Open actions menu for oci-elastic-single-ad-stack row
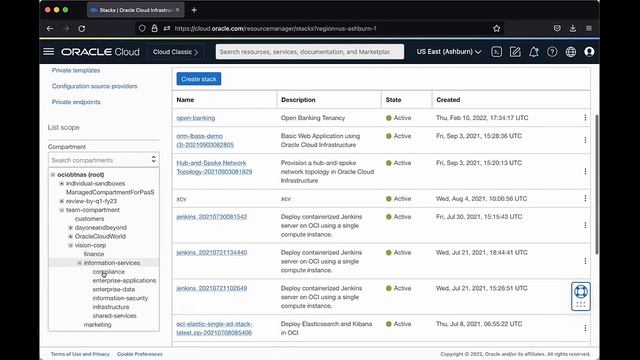The image size is (640, 360). pyautogui.click(x=585, y=328)
